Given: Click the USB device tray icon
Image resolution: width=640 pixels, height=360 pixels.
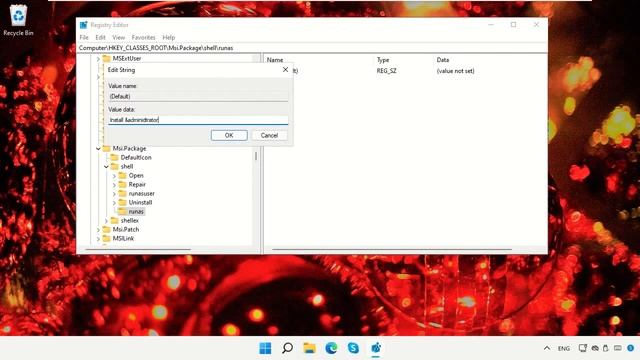Looking at the screenshot, I should (x=606, y=348).
